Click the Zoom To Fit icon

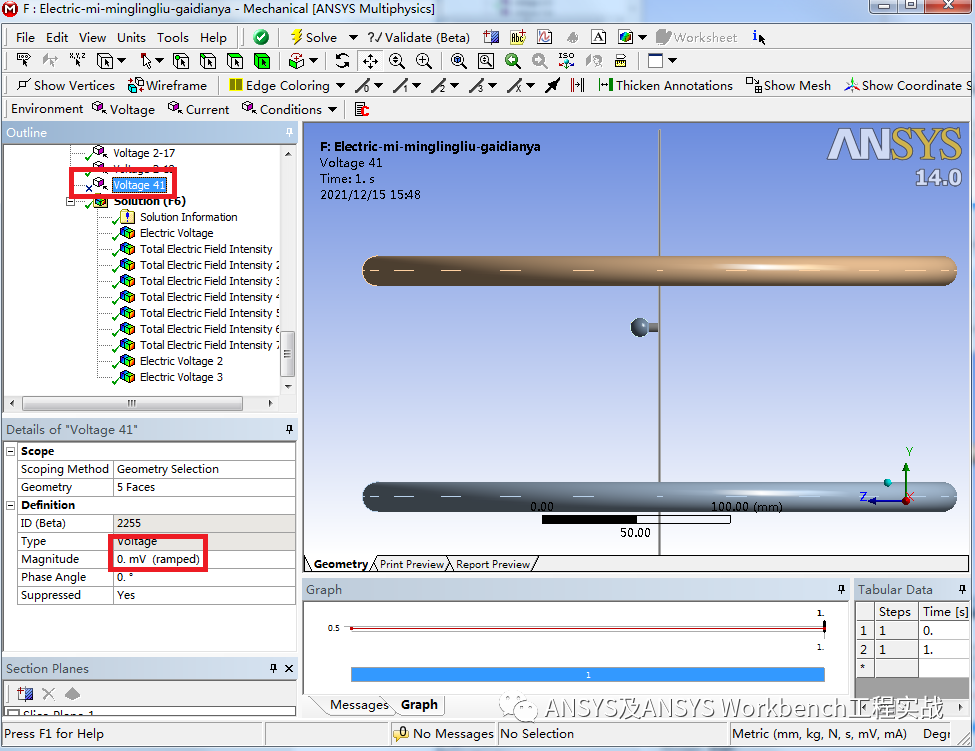point(459,61)
